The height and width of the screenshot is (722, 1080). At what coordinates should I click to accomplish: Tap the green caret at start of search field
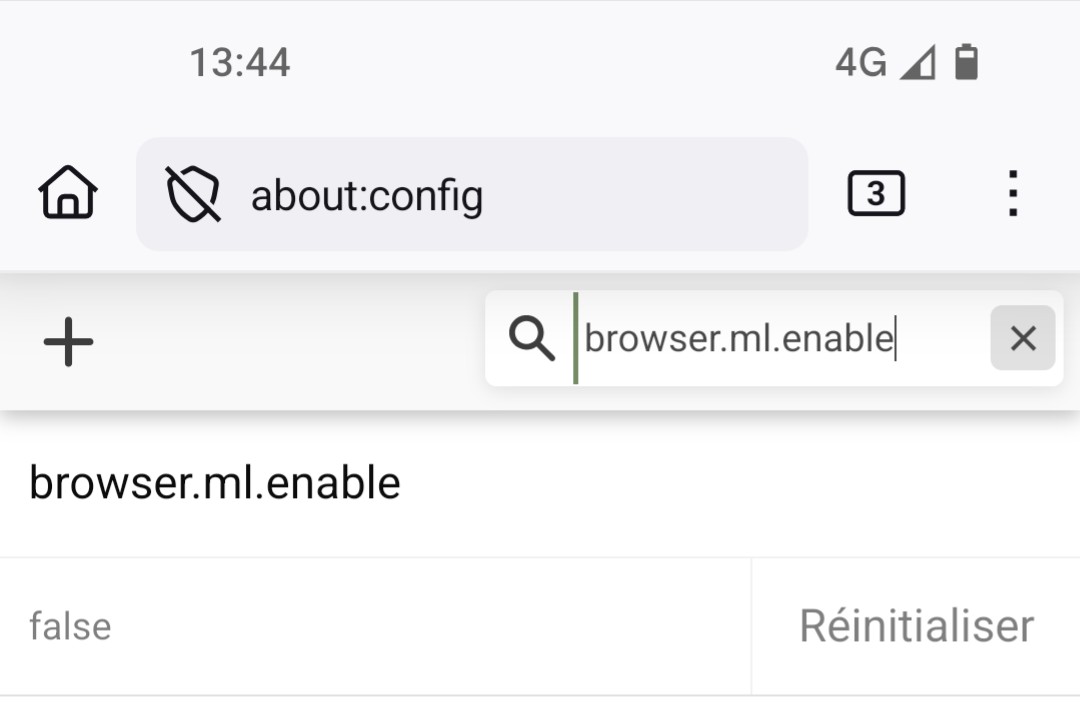[x=575, y=339]
